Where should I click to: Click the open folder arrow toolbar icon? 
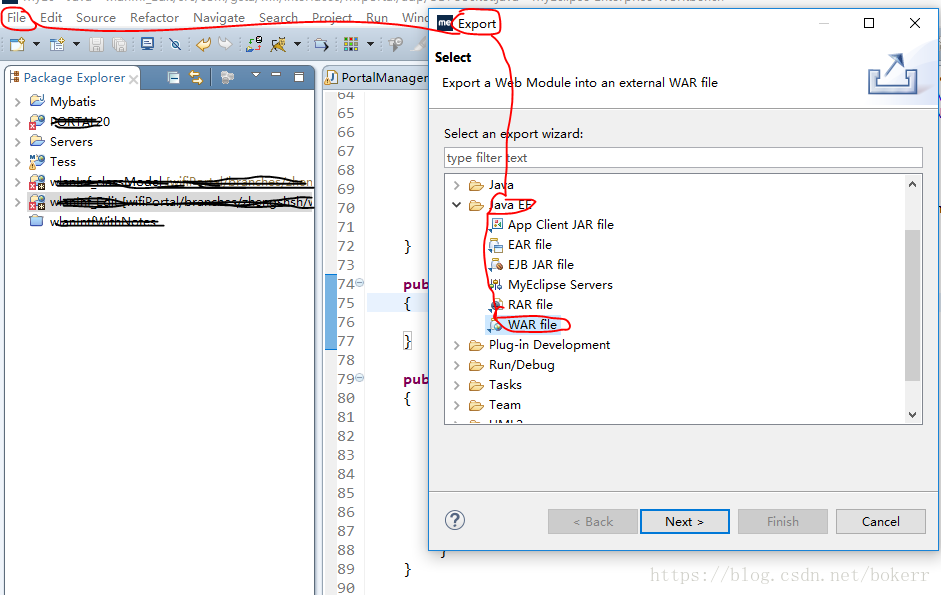coord(322,44)
